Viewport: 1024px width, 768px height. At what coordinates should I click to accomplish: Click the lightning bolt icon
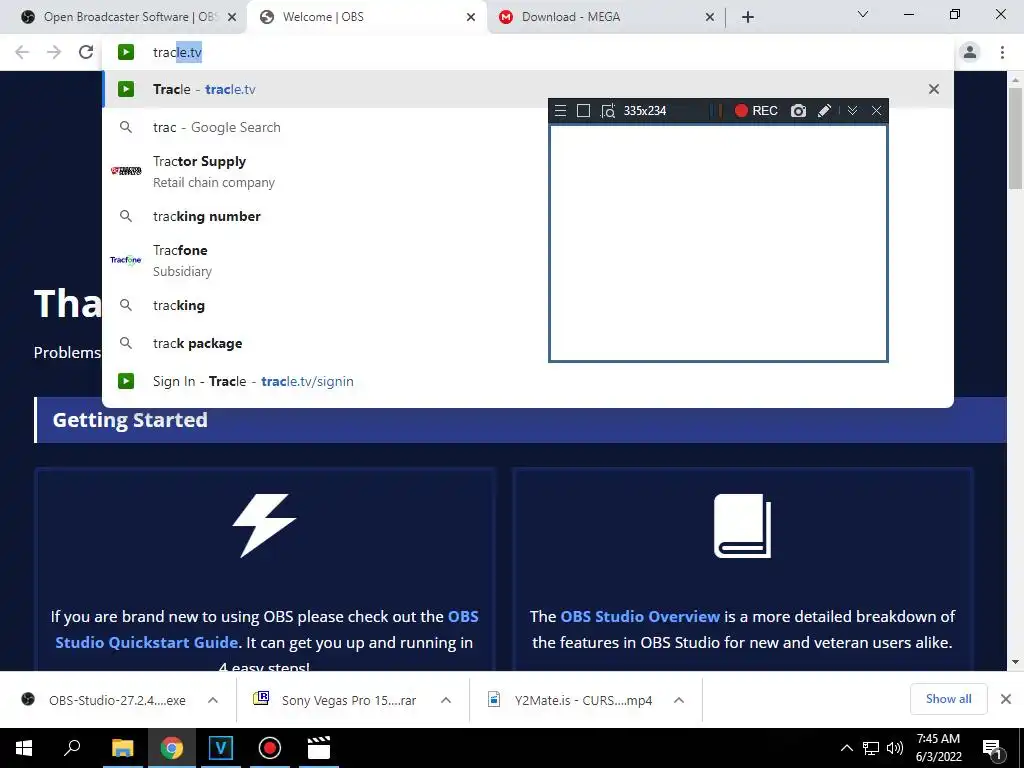pyautogui.click(x=264, y=526)
